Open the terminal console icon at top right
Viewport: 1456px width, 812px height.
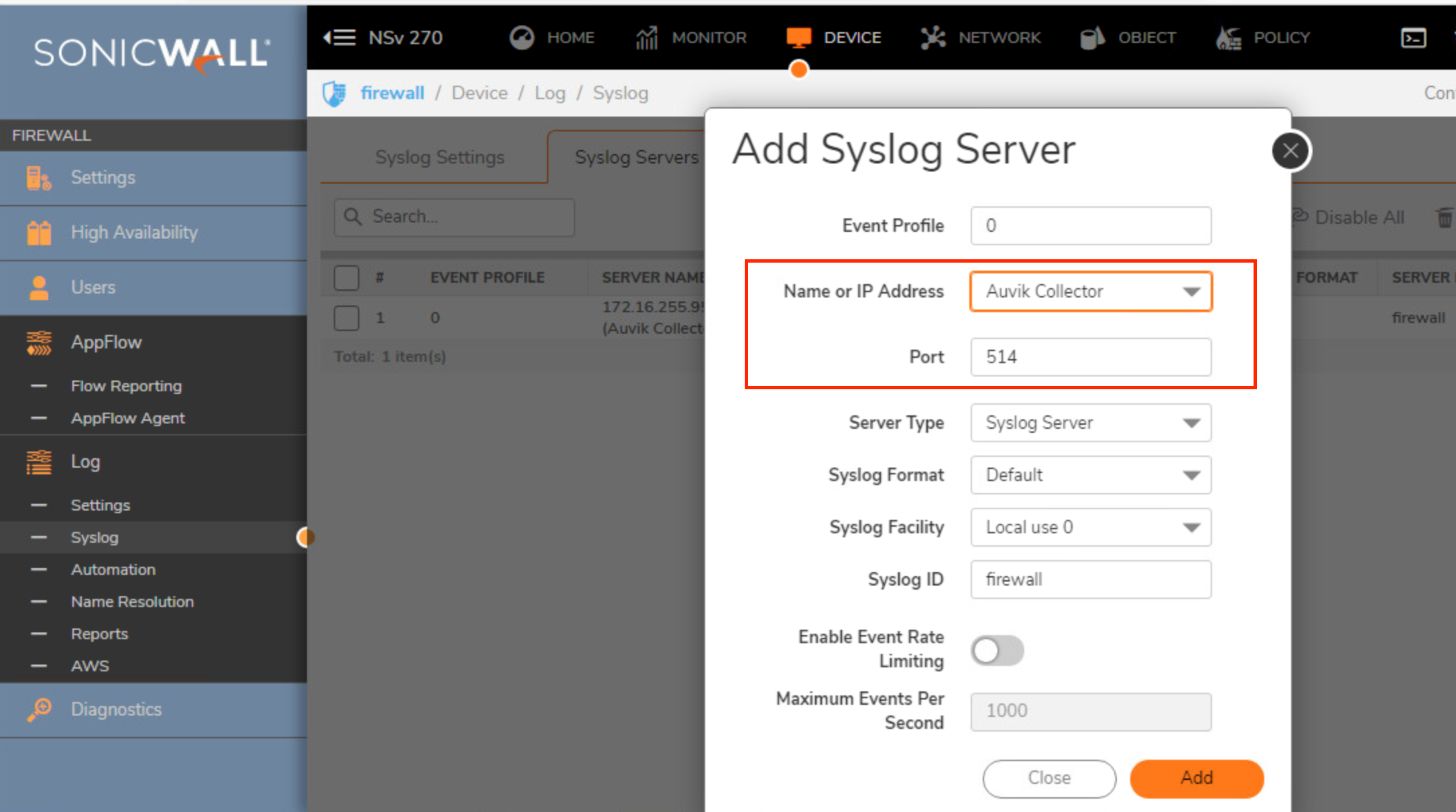coord(1413,38)
